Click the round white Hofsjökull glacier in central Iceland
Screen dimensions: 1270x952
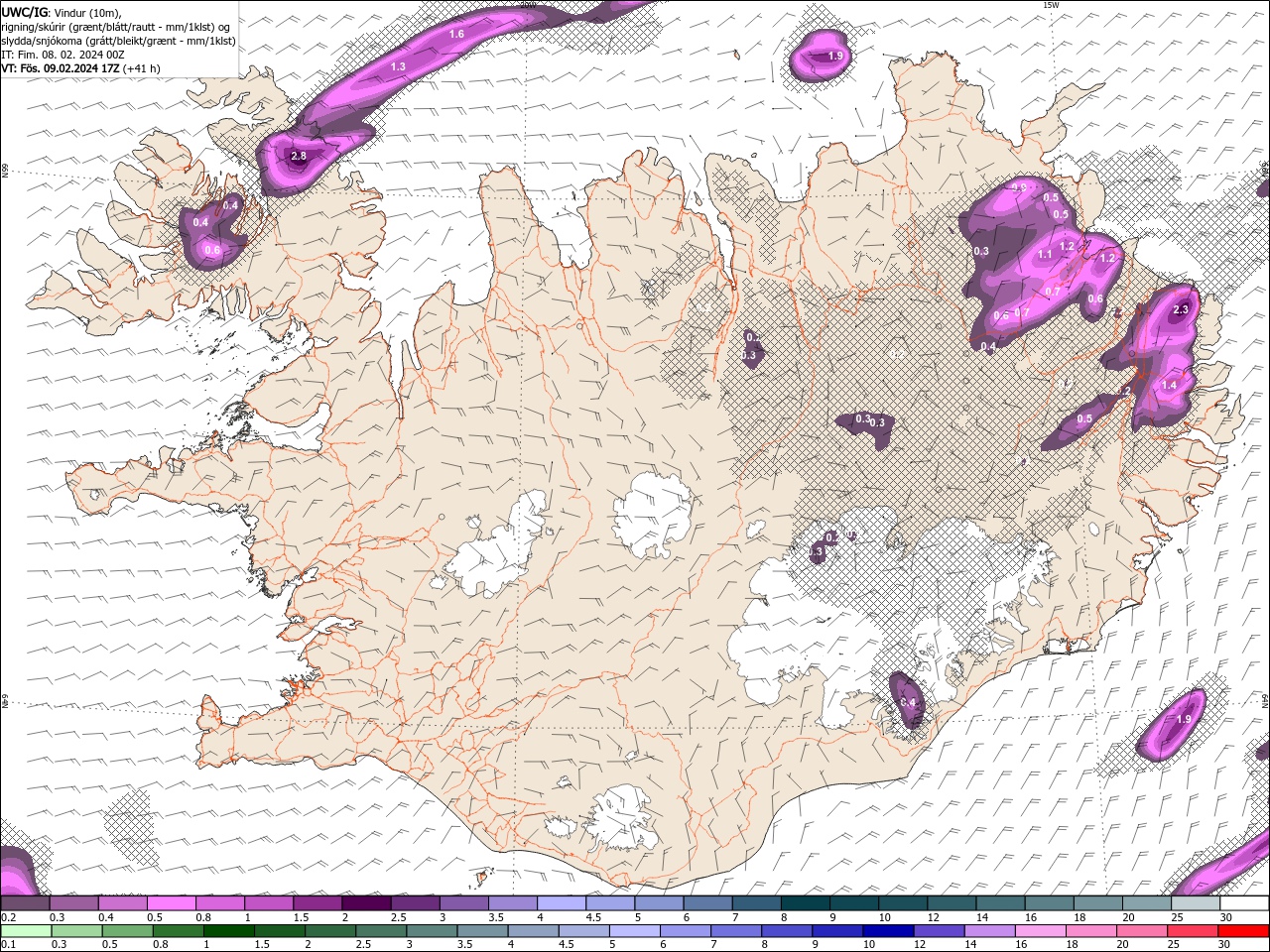pyautogui.click(x=653, y=516)
